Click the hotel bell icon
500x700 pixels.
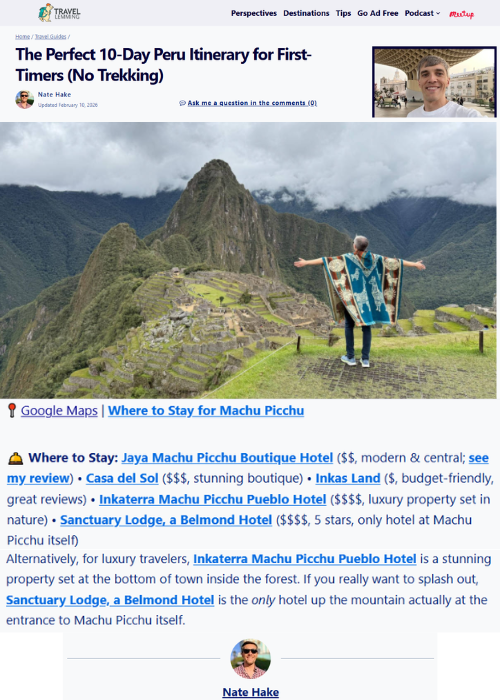click(15, 458)
